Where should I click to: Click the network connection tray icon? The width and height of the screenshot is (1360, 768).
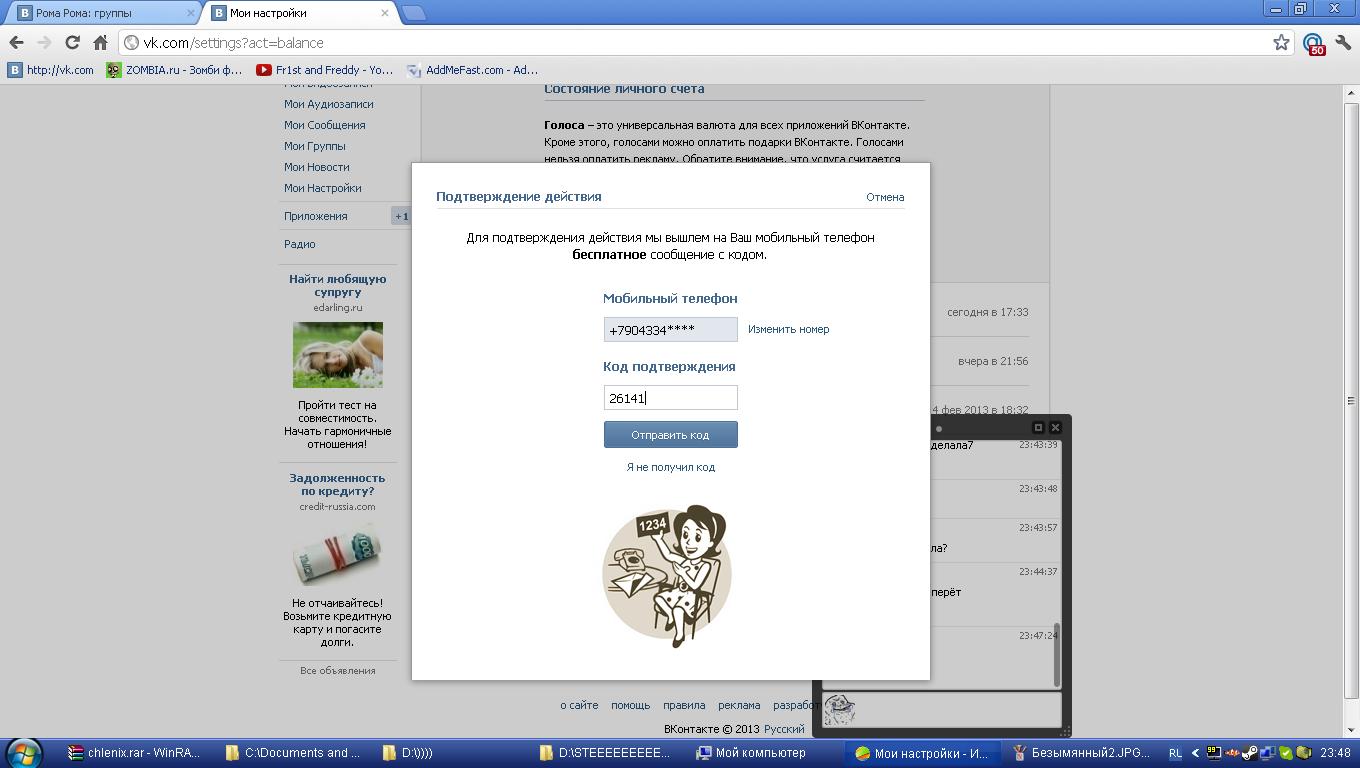[1268, 753]
